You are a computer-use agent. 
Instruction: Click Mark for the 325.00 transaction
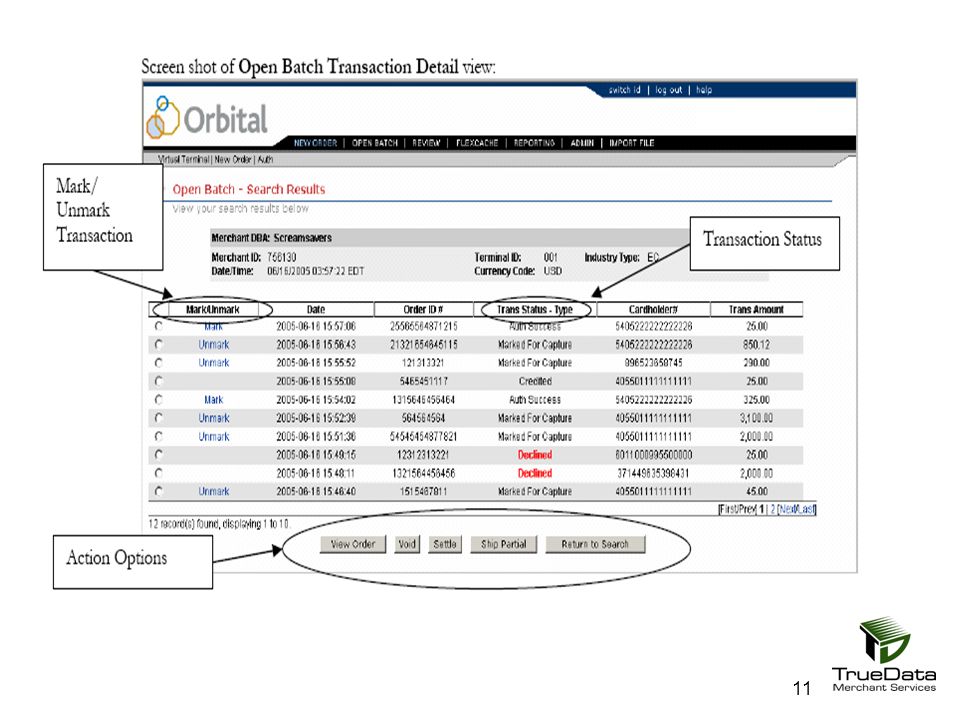click(214, 400)
